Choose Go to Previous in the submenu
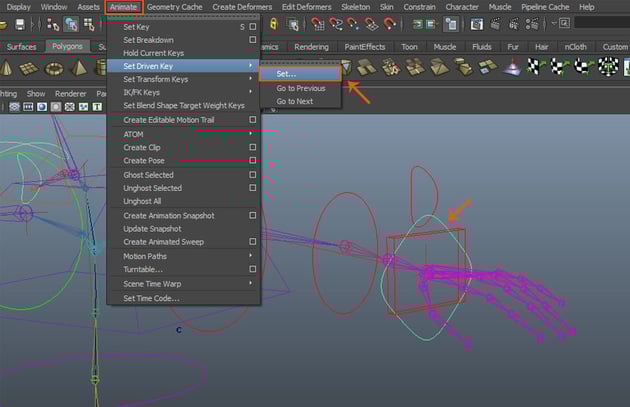 pos(301,88)
